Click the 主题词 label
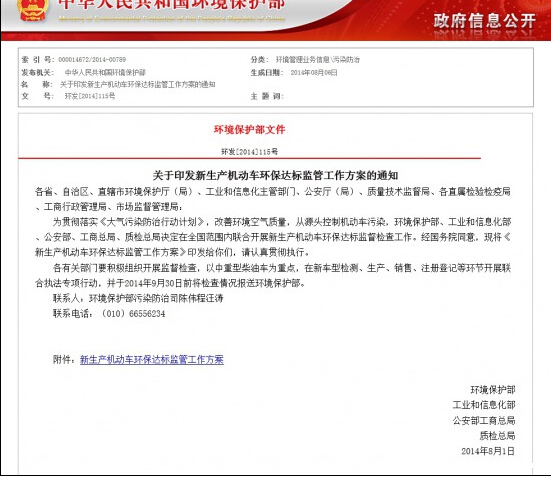The height and width of the screenshot is (477, 551). tap(267, 96)
